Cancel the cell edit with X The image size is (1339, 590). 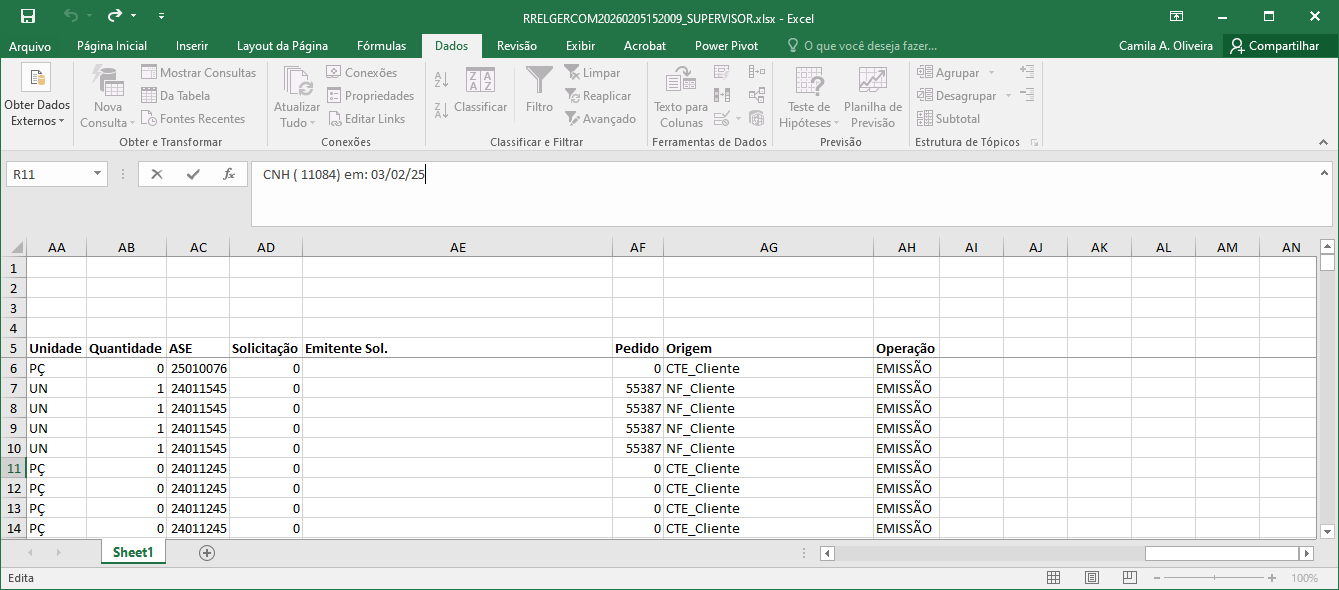(157, 174)
